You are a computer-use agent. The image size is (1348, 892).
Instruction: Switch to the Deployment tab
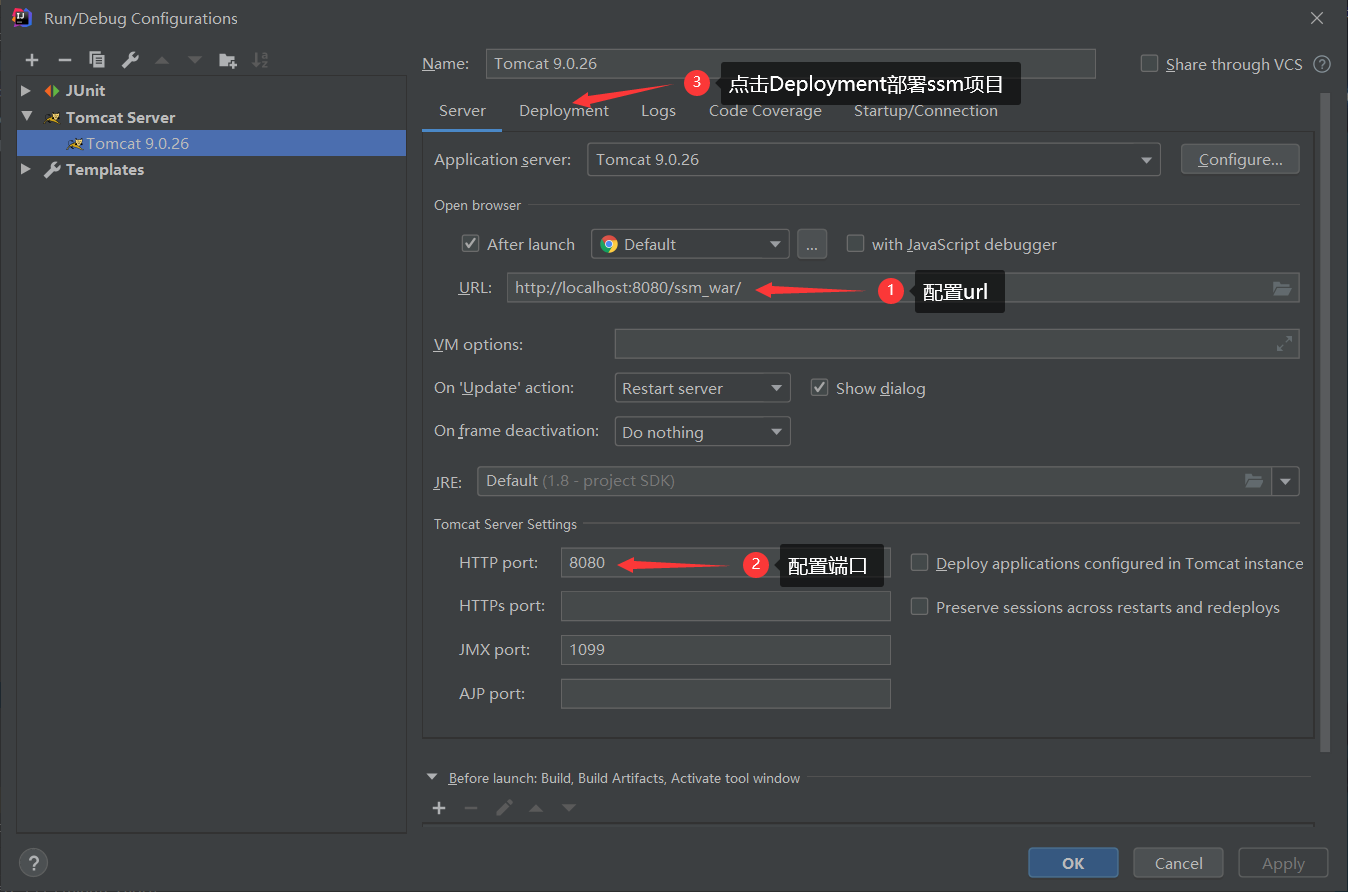[x=564, y=110]
